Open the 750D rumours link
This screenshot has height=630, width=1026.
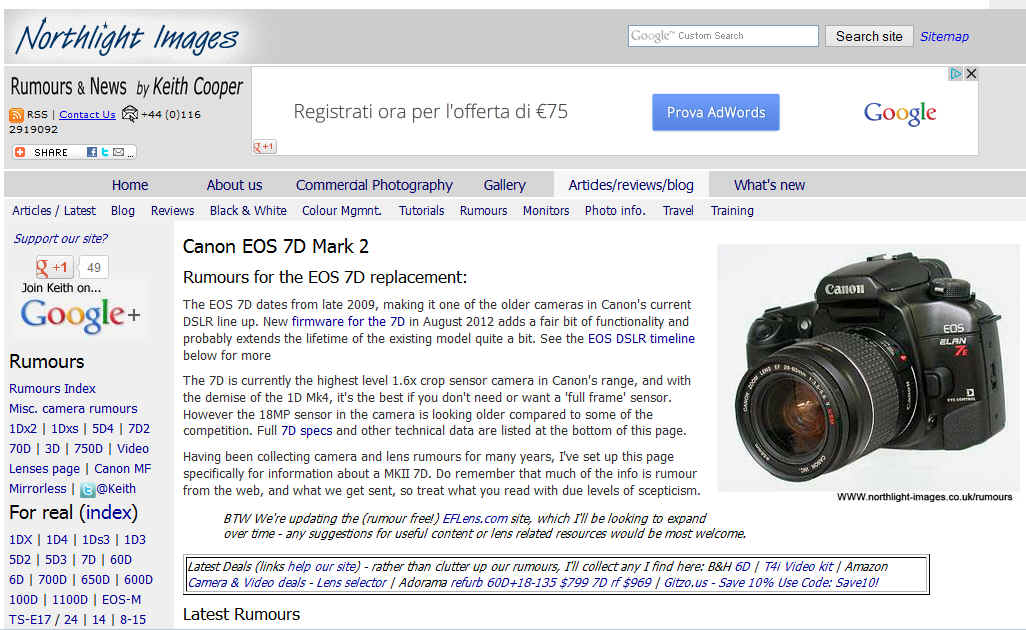coord(88,449)
